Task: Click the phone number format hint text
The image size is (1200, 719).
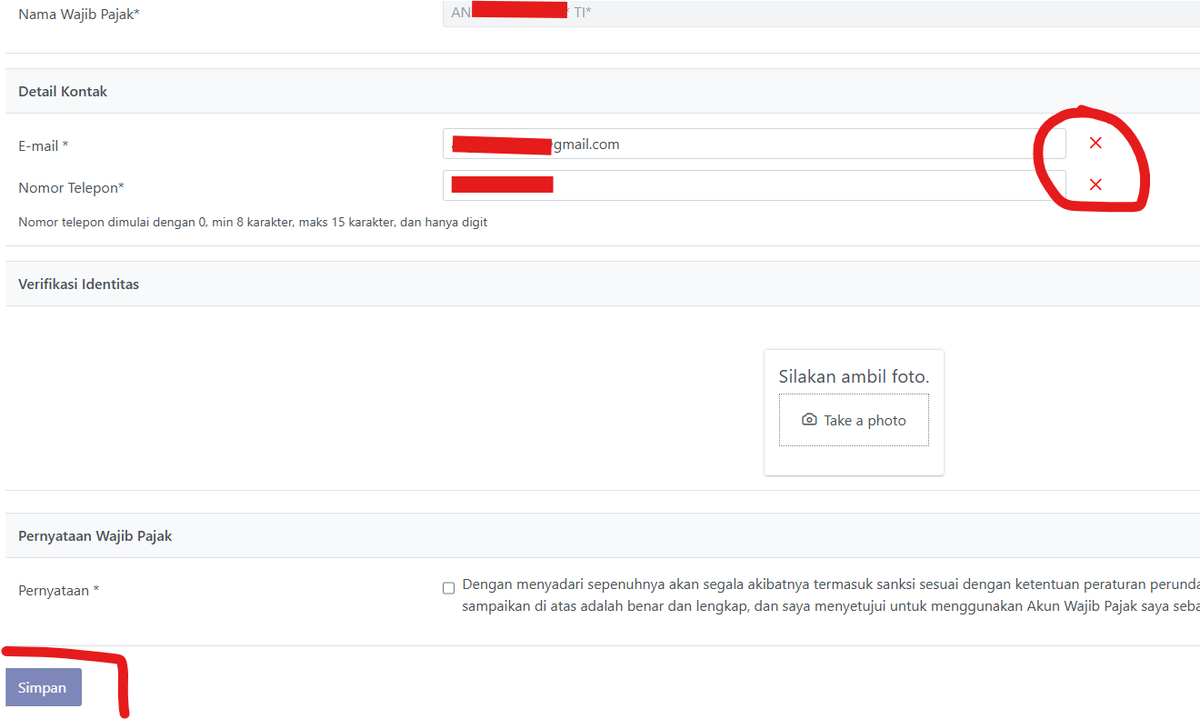Action: [x=253, y=222]
